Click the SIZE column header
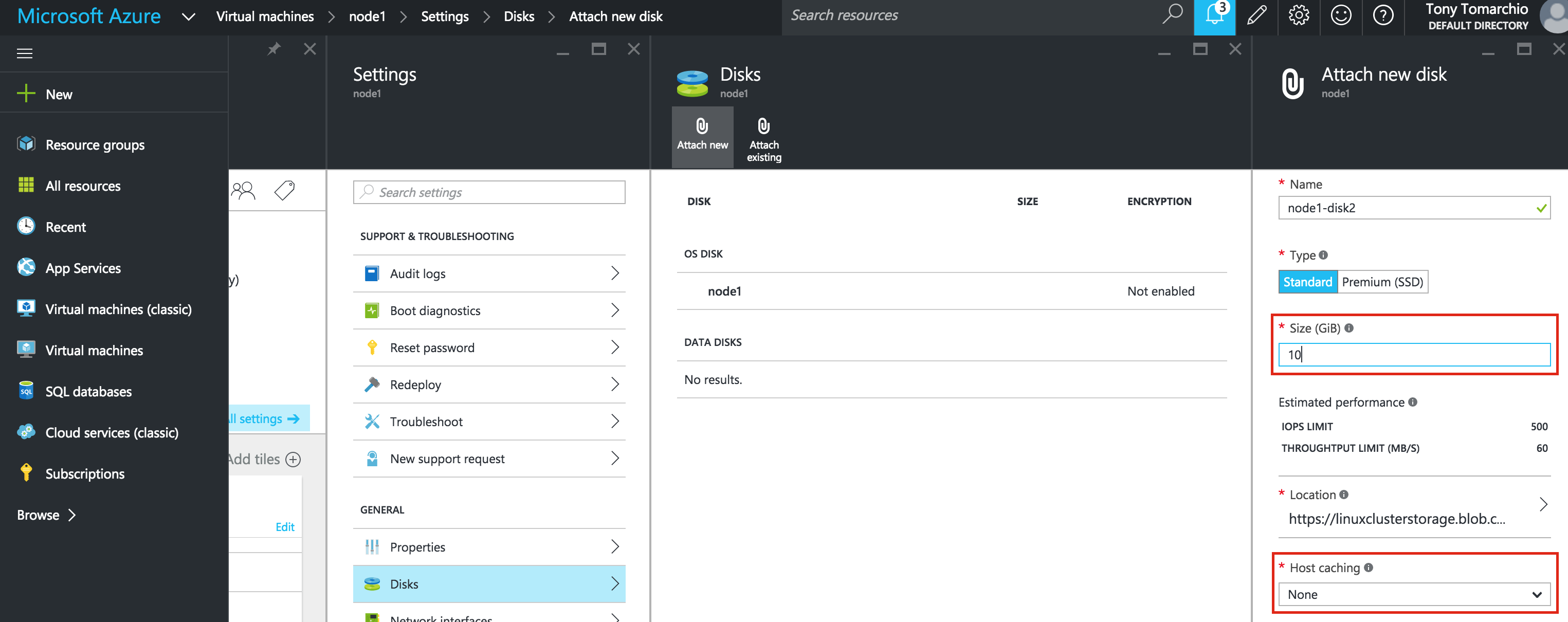The width and height of the screenshot is (1568, 622). pyautogui.click(x=1028, y=202)
